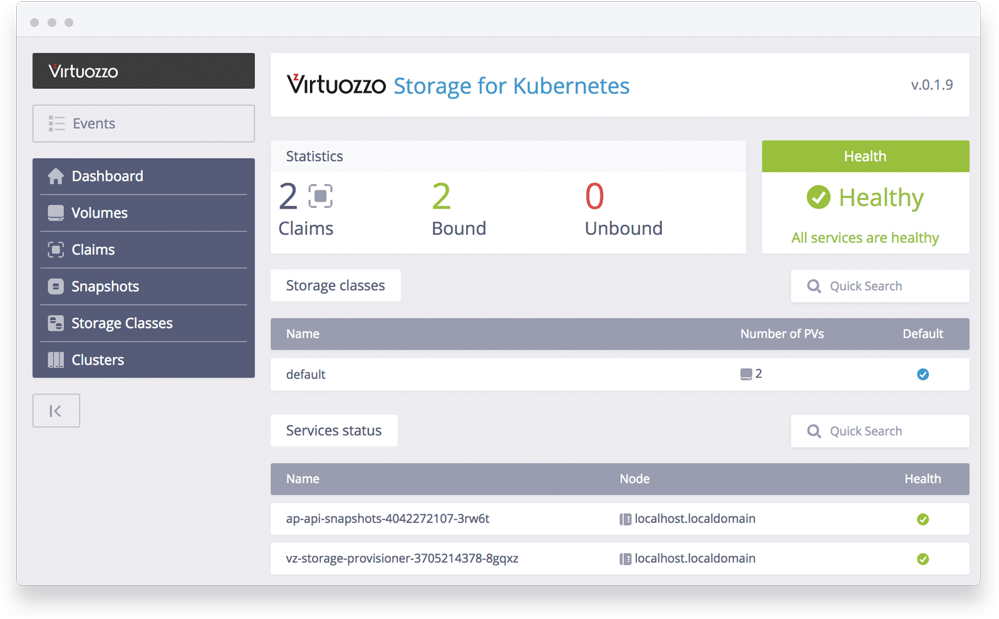Click the Events list icon
999x619 pixels.
click(57, 124)
